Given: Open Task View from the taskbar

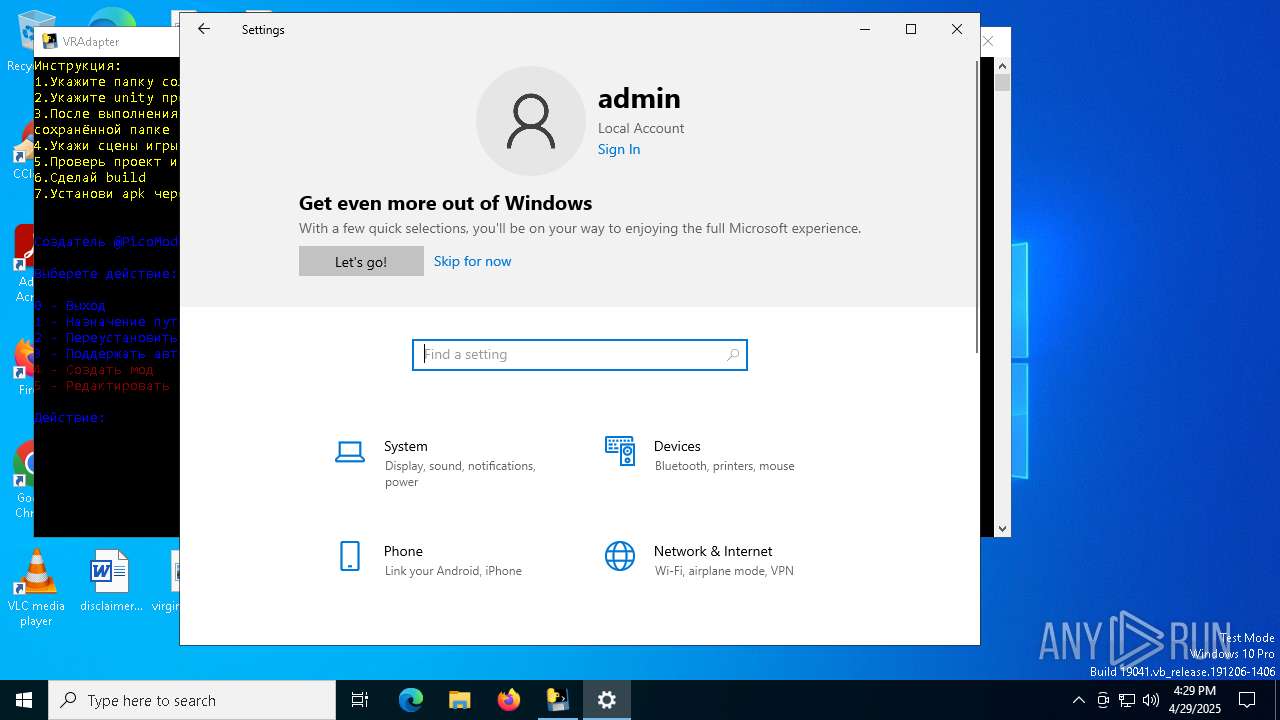Looking at the screenshot, I should [360, 700].
